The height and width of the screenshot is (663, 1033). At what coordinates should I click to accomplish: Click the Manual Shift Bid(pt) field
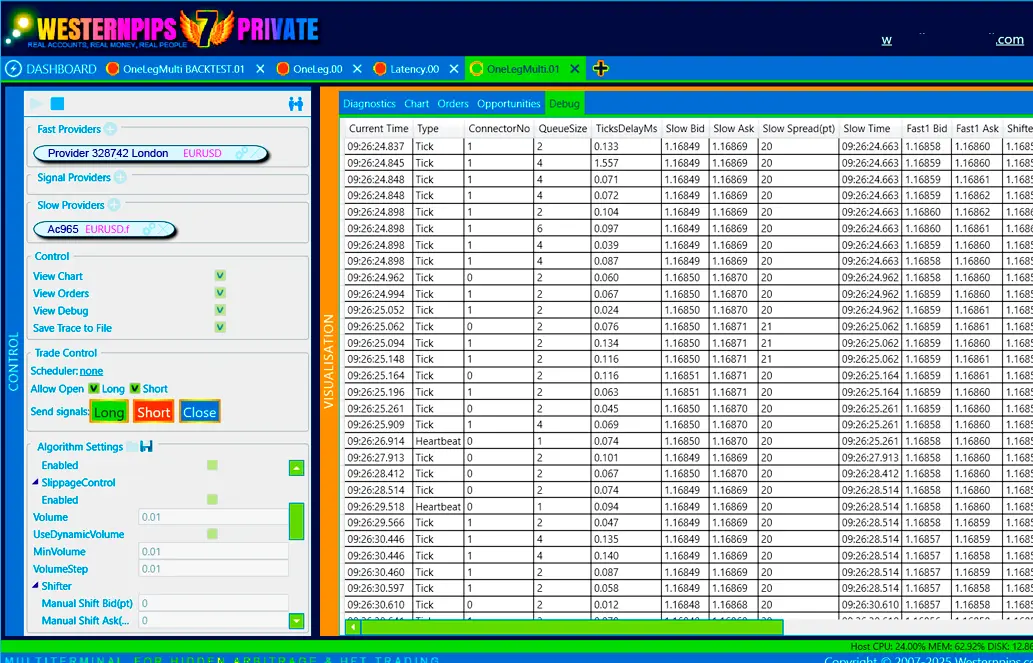(213, 602)
